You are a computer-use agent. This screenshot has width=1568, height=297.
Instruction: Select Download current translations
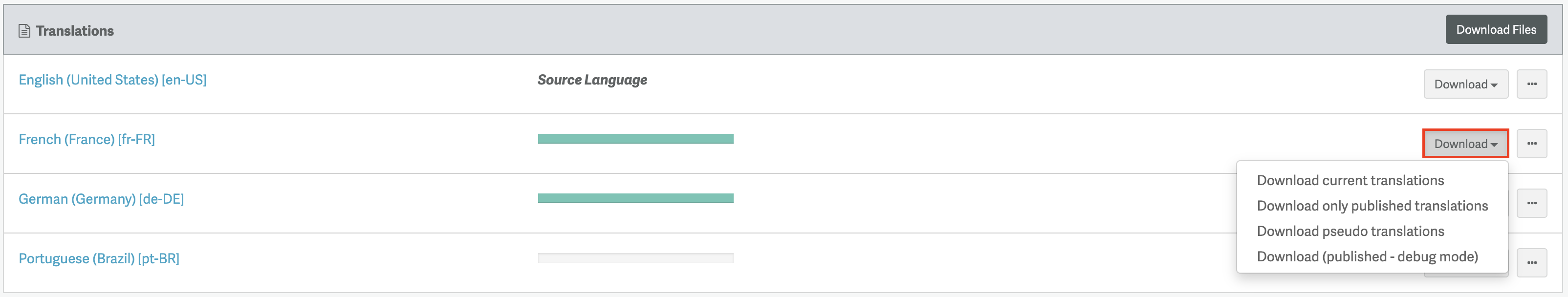(x=1350, y=180)
